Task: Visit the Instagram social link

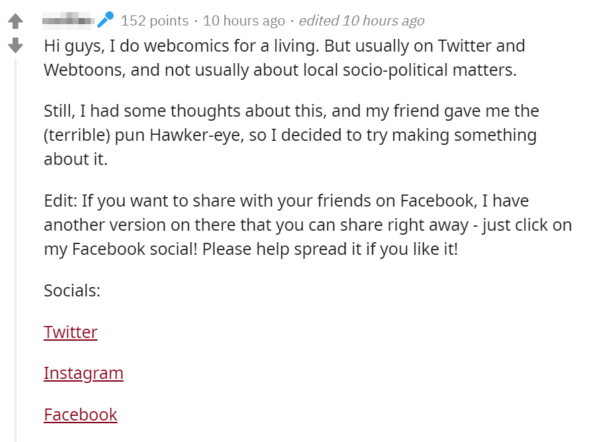Action: coord(83,373)
